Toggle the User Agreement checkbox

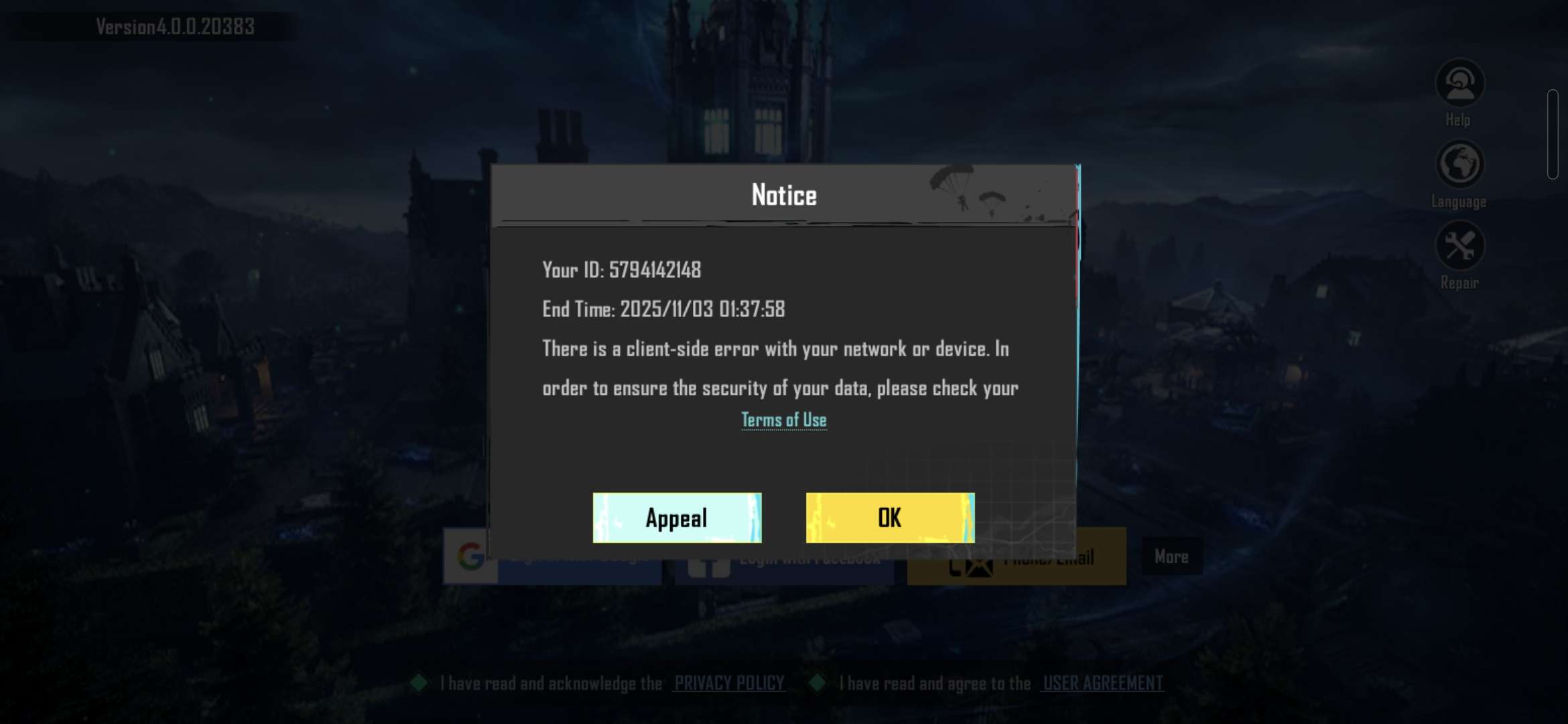818,683
